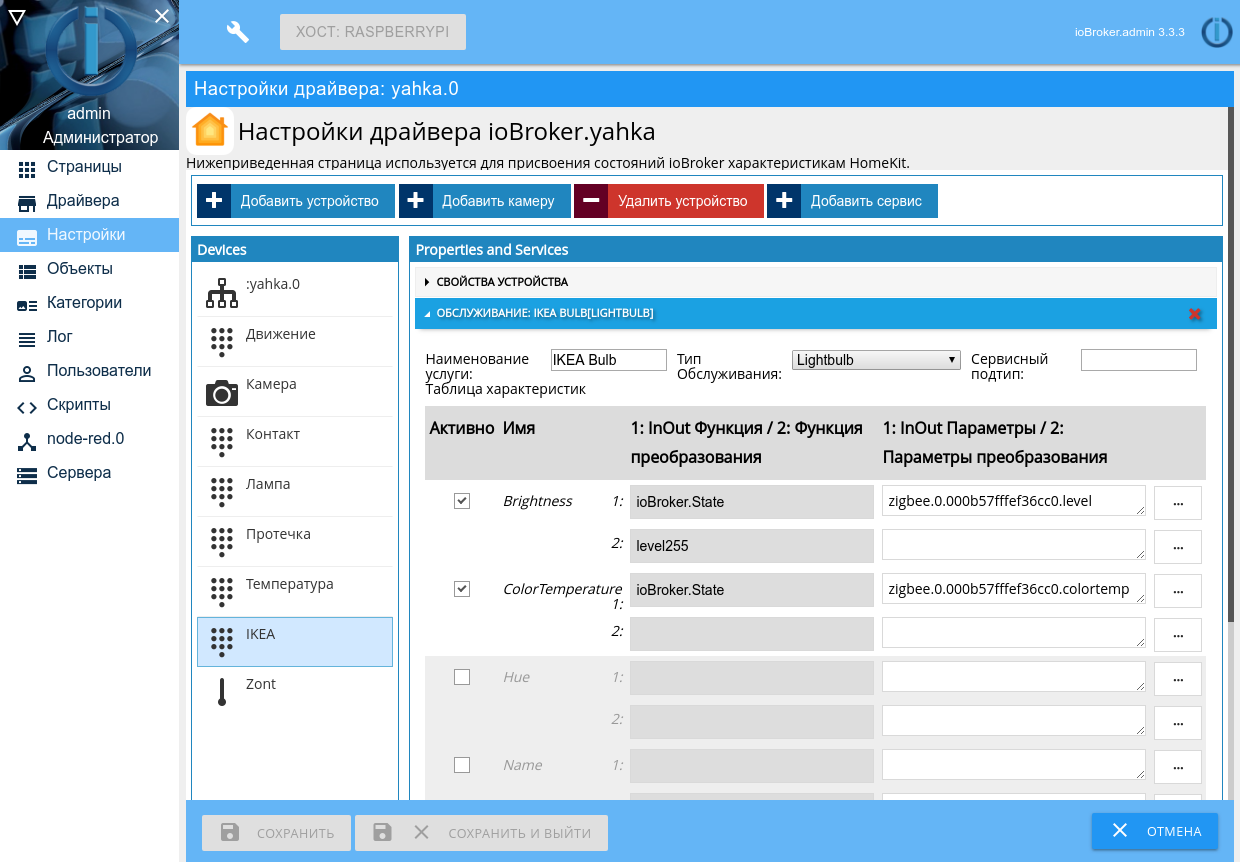
Task: Select Температура device in the list
Action: pos(295,591)
